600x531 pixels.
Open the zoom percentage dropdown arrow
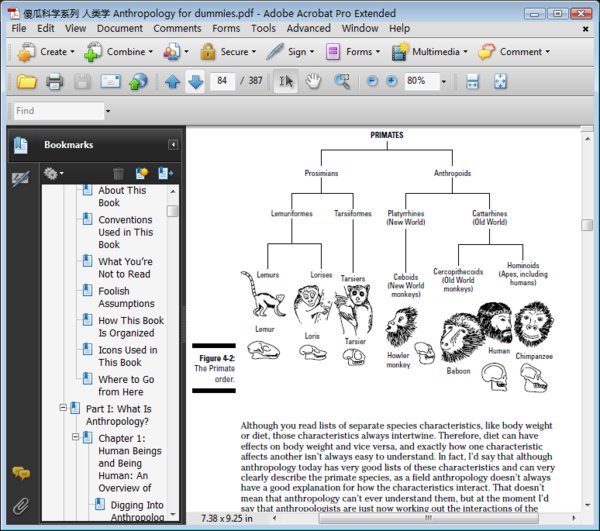[x=444, y=81]
